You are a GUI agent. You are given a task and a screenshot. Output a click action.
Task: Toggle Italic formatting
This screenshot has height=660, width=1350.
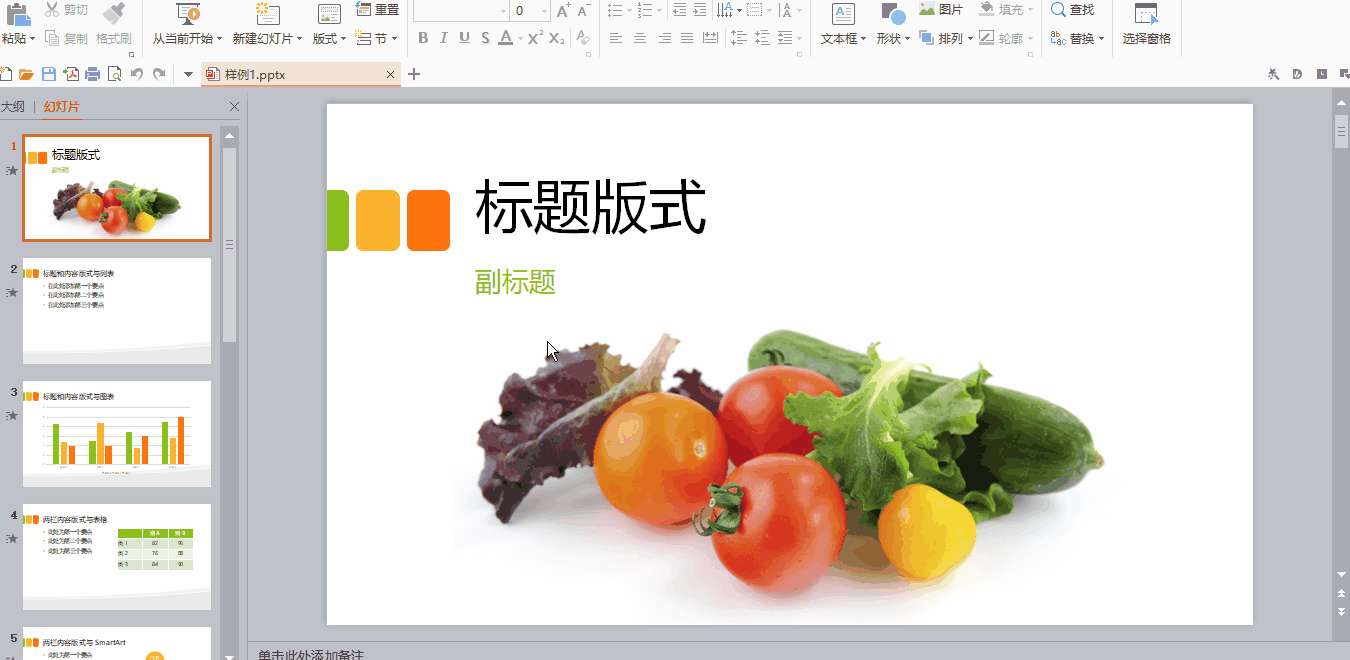click(444, 38)
